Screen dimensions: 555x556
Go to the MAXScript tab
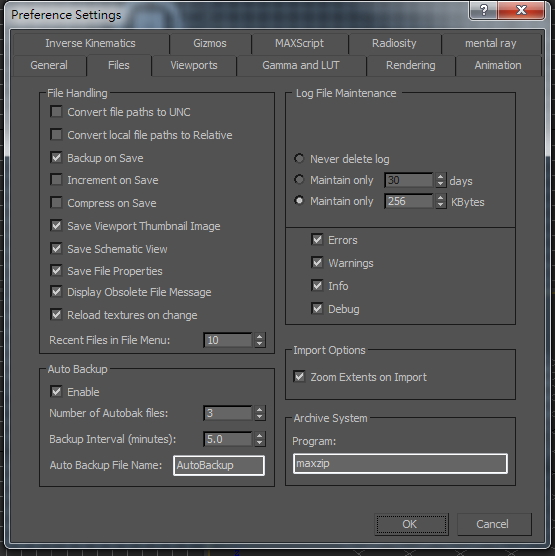point(299,43)
